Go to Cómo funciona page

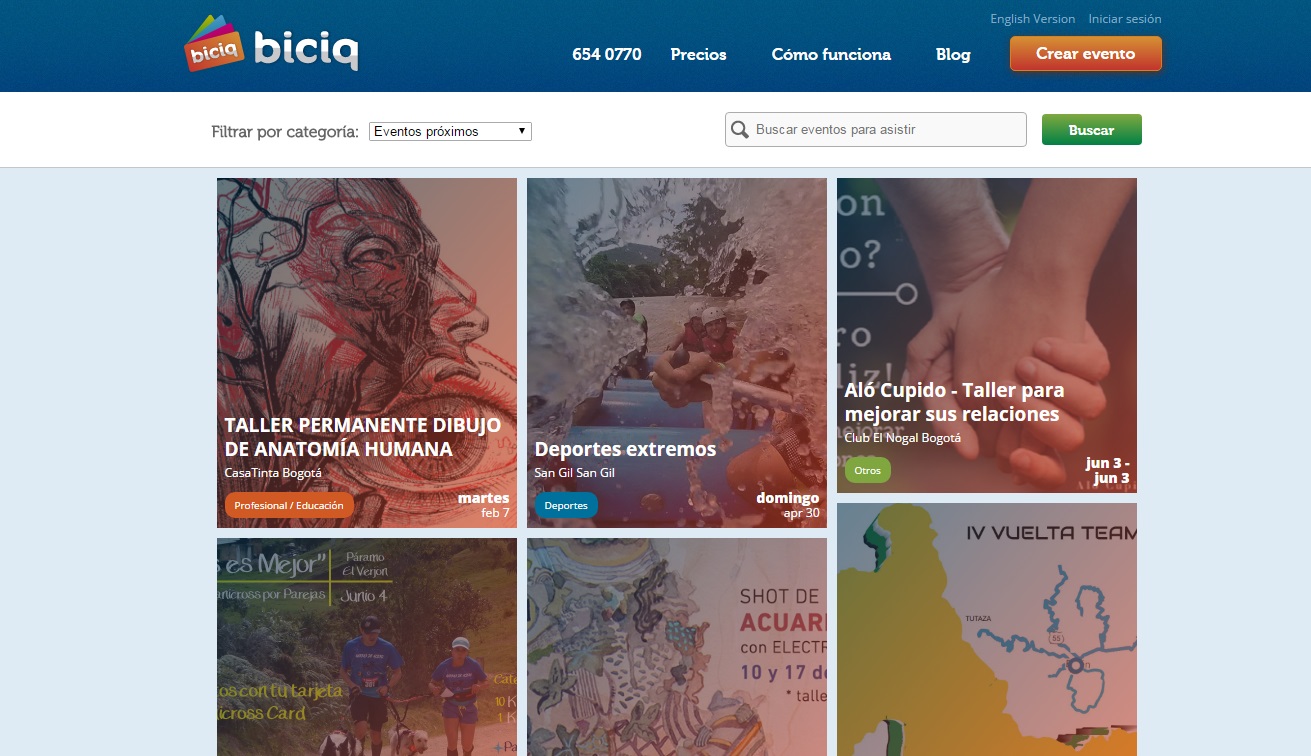tap(831, 54)
